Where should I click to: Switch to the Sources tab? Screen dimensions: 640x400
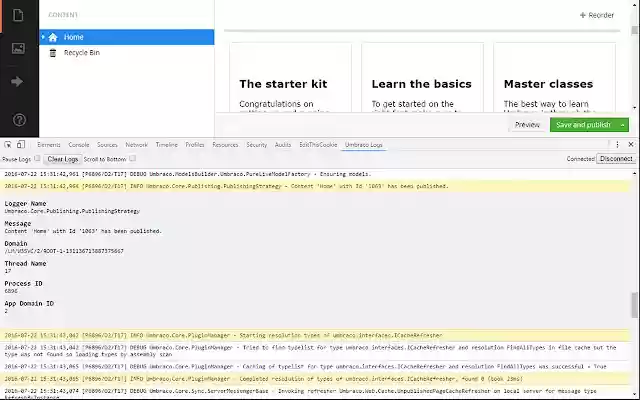point(107,145)
